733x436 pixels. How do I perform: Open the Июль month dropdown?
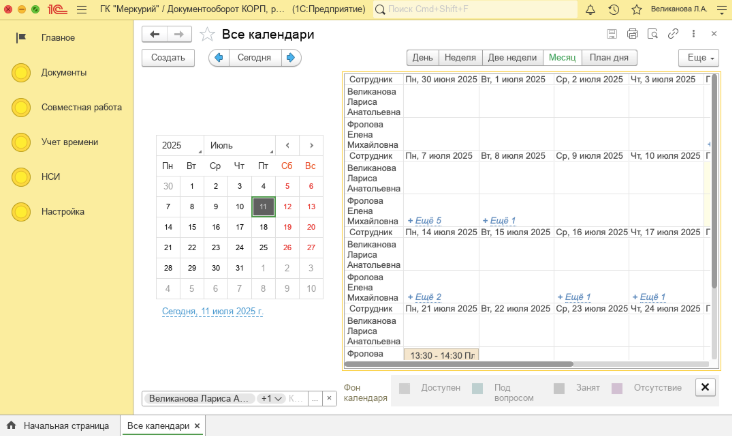238,145
